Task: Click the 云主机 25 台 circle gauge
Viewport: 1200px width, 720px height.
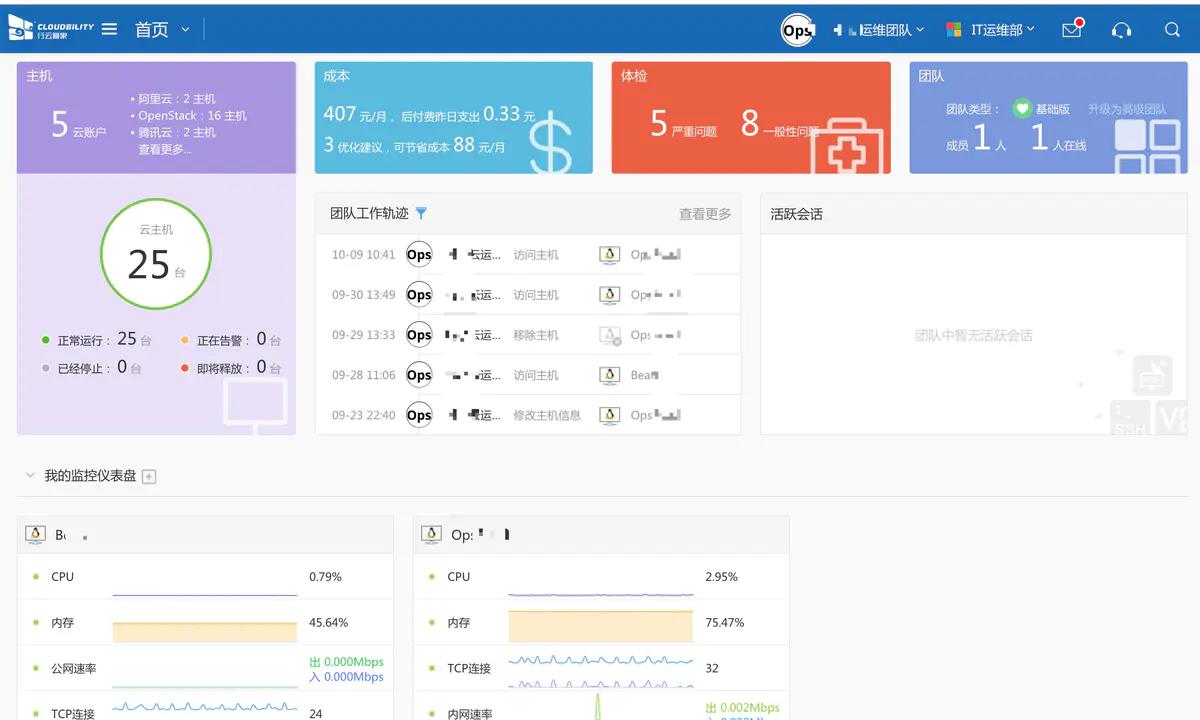Action: pos(156,254)
